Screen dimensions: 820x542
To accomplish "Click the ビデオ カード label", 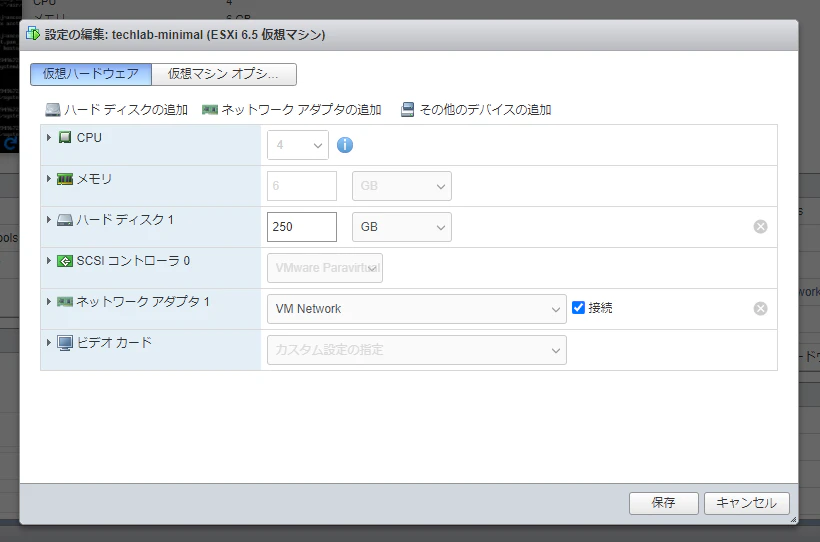I will (x=115, y=343).
